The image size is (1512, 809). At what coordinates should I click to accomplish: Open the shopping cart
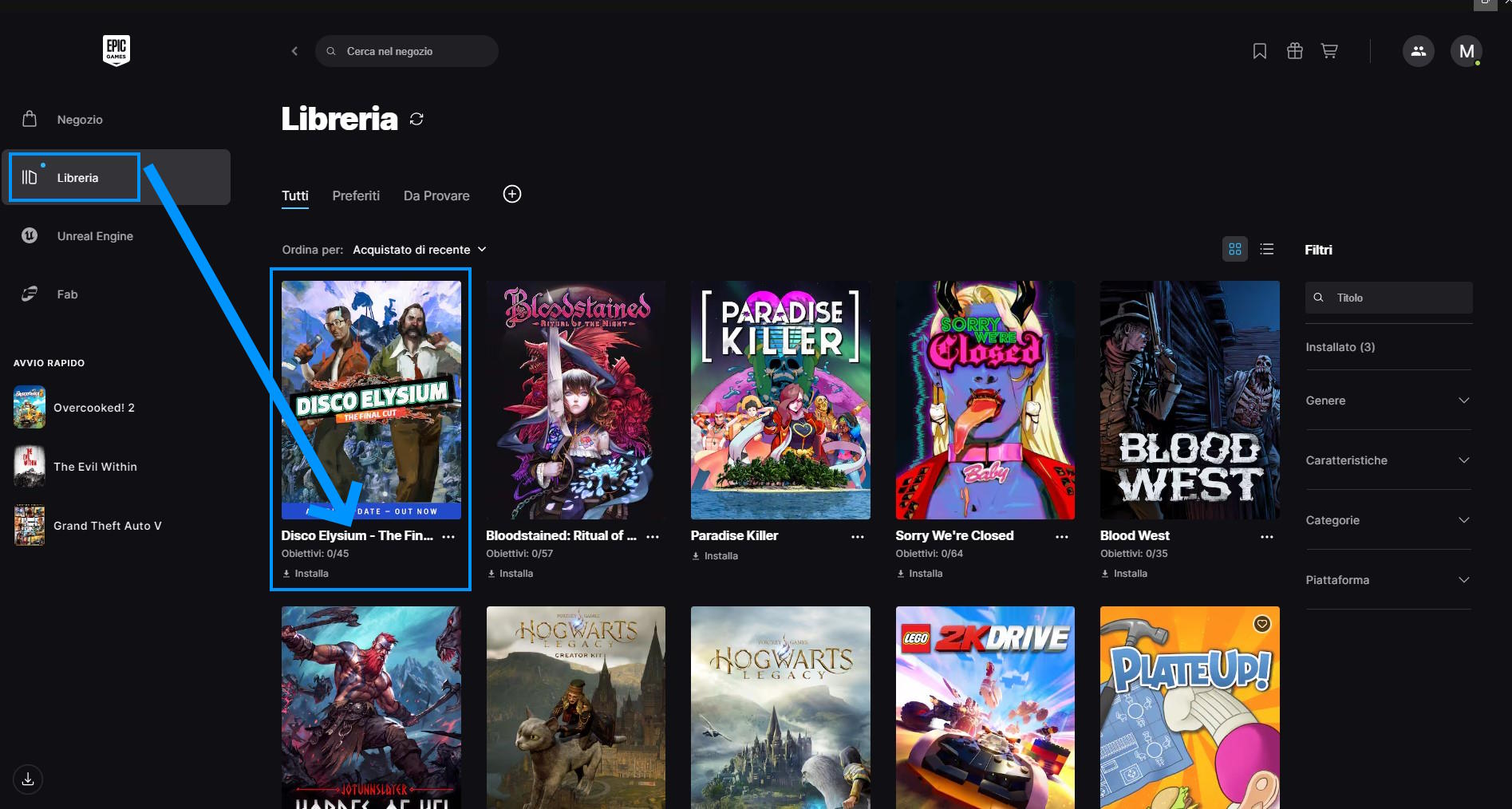(x=1329, y=51)
